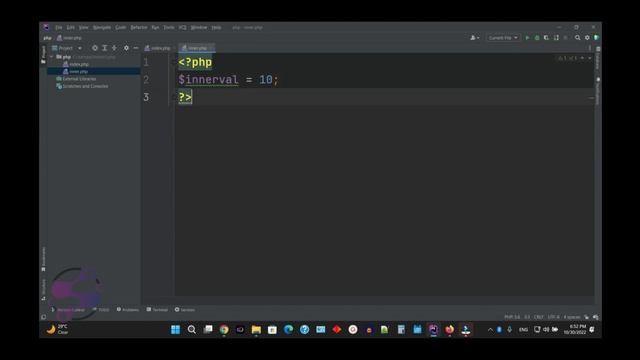This screenshot has width=640, height=360.
Task: Select External Libraries in project tree
Action: click(x=76, y=79)
